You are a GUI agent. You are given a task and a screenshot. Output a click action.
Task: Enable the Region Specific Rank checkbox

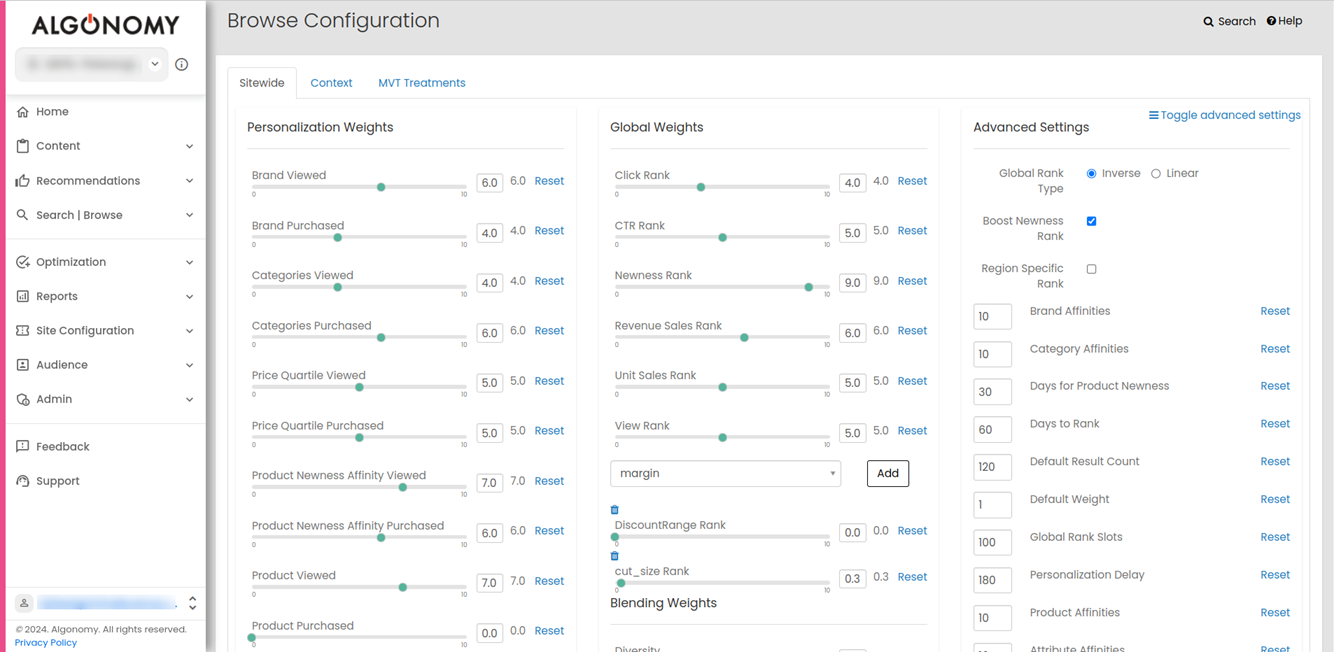(x=1091, y=269)
